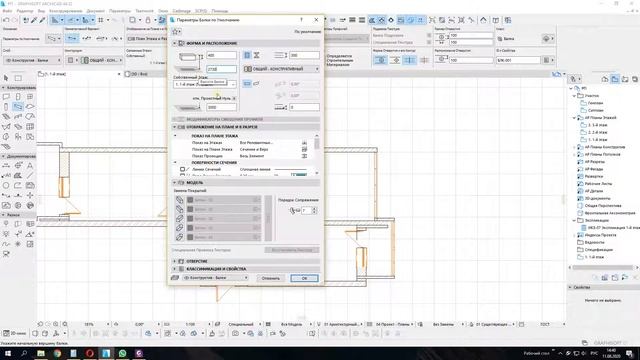The height and width of the screenshot is (360, 640).
Task: Open home story dropdown 1. 1-й этаж
Action: pos(205,84)
